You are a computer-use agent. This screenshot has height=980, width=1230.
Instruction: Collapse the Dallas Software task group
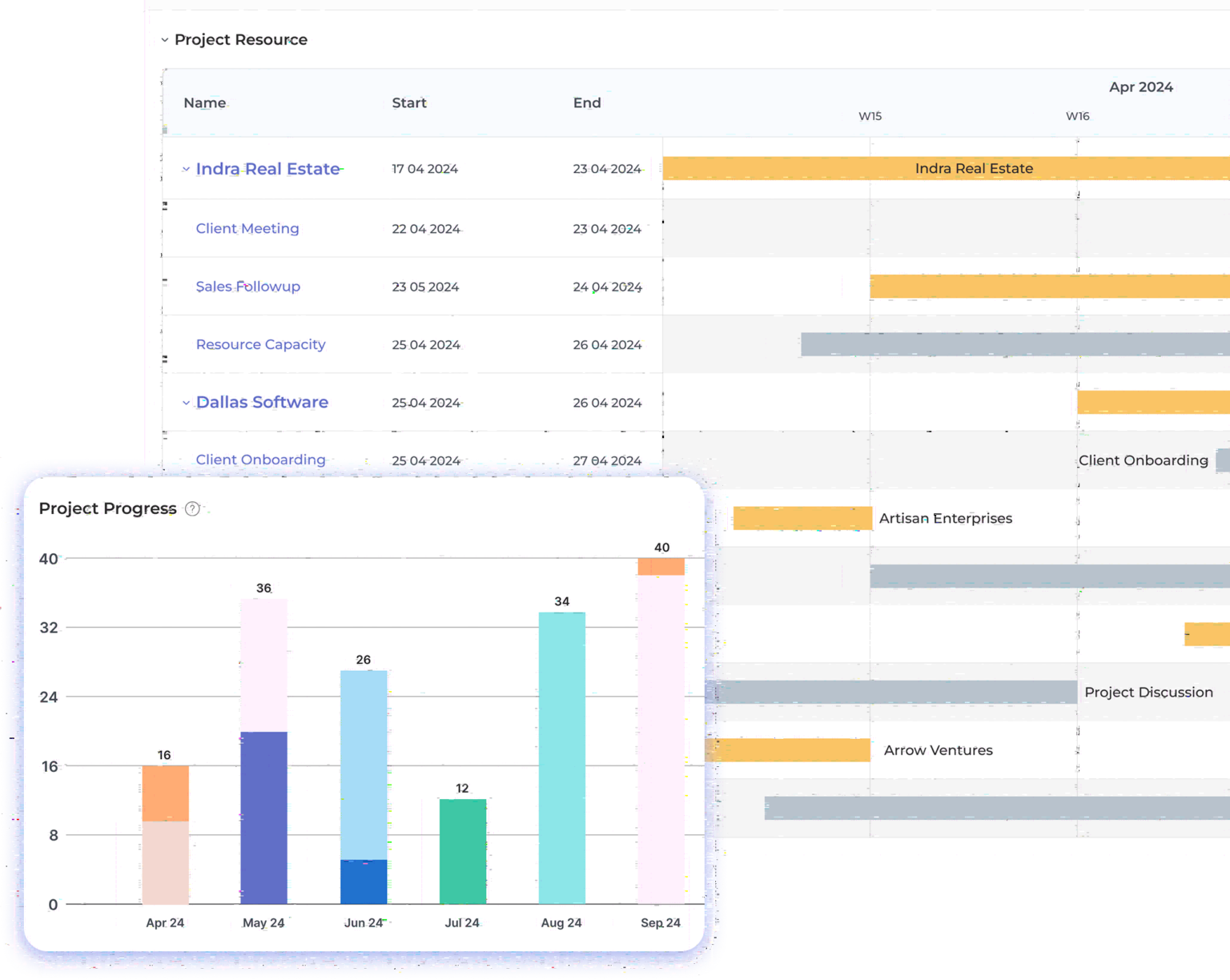[x=186, y=402]
